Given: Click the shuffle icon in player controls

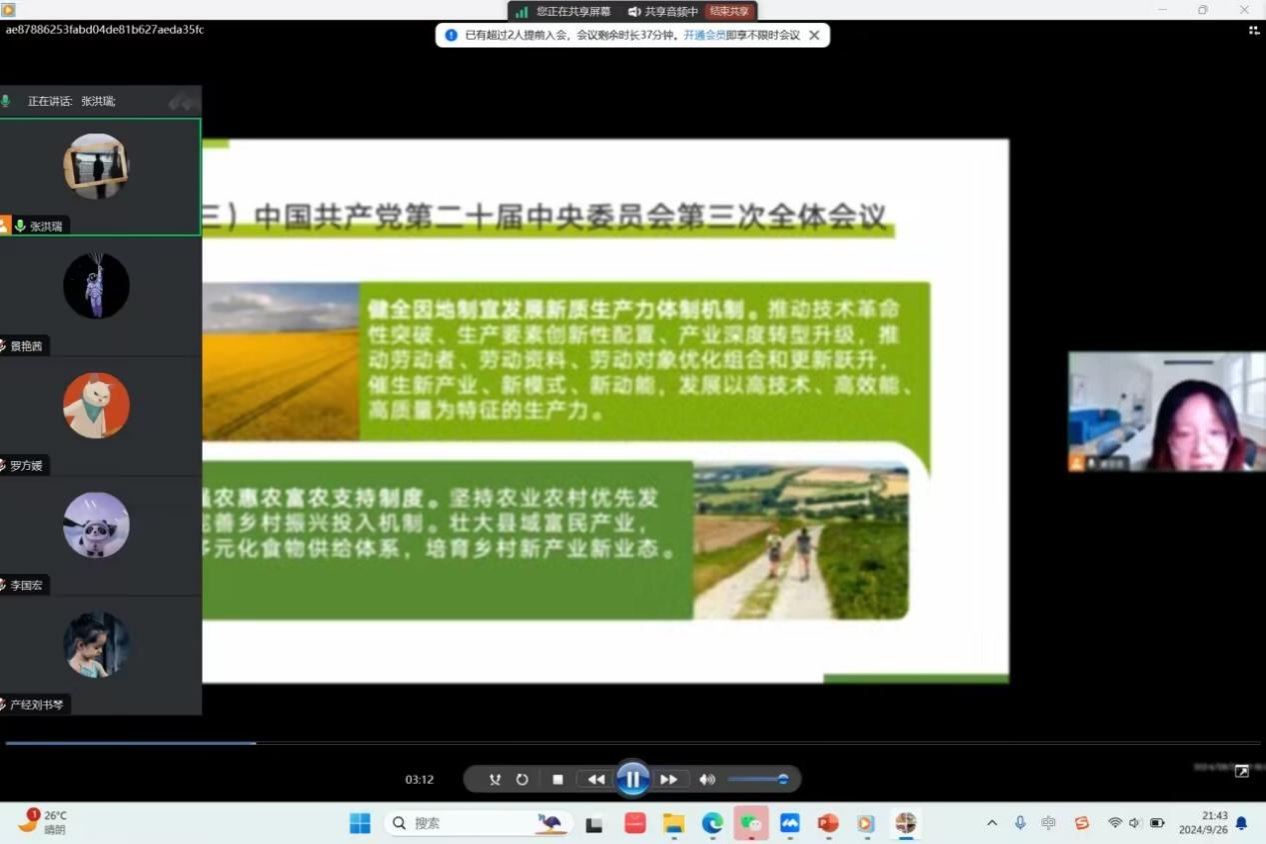Looking at the screenshot, I should click(494, 779).
